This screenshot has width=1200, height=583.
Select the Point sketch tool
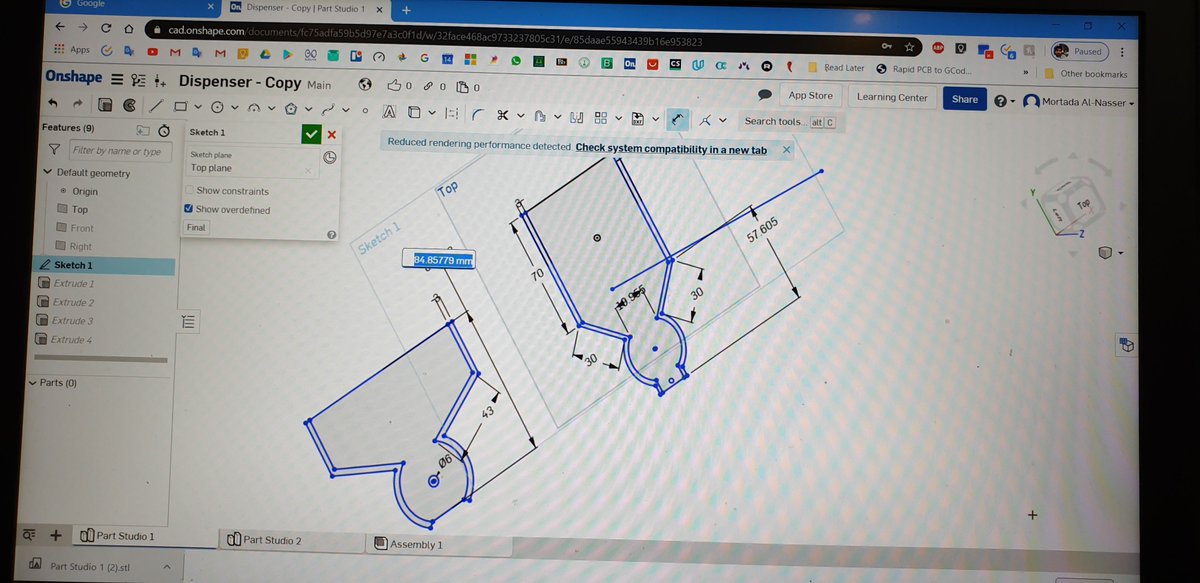365,110
